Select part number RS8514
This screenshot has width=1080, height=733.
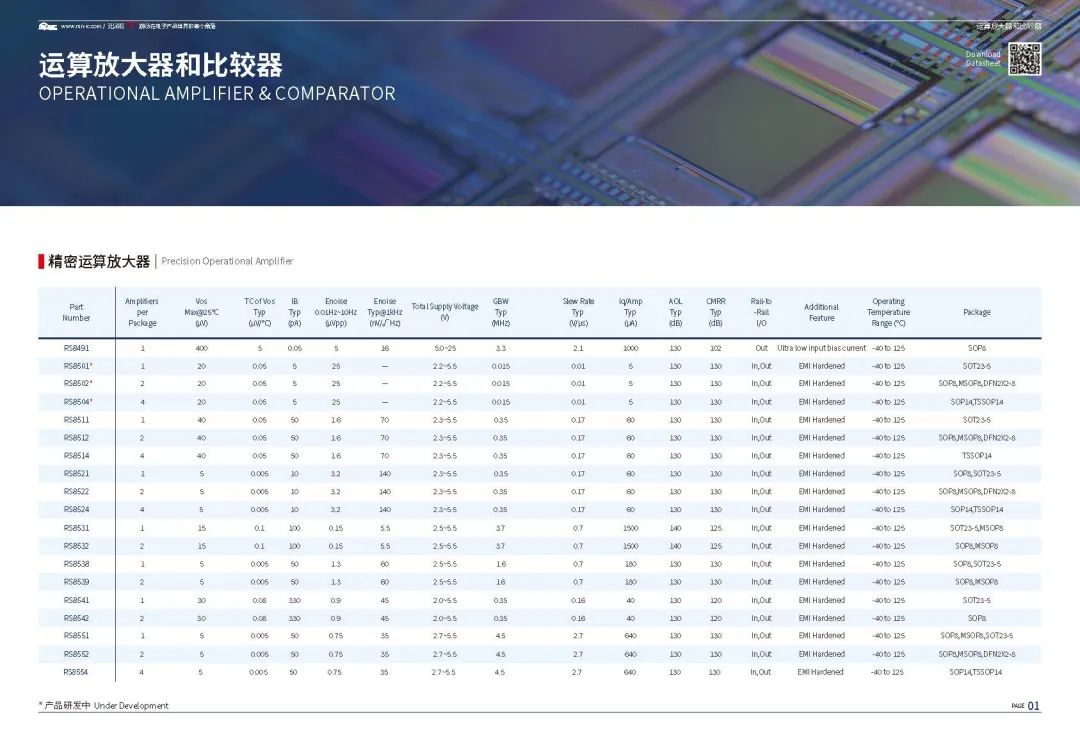[76, 455]
